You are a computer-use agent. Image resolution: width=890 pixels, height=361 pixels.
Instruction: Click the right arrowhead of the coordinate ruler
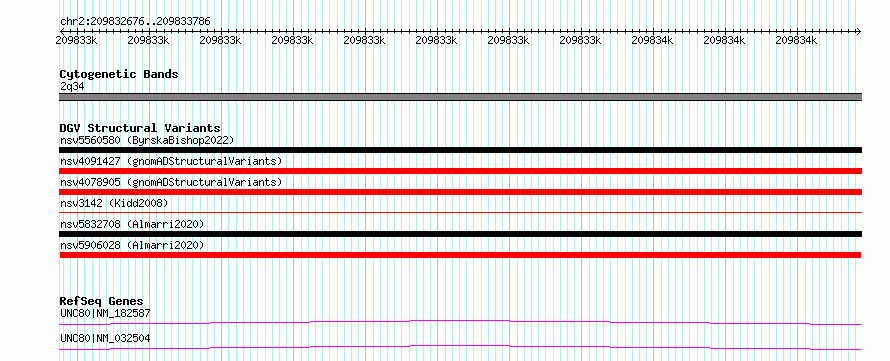(858, 31)
